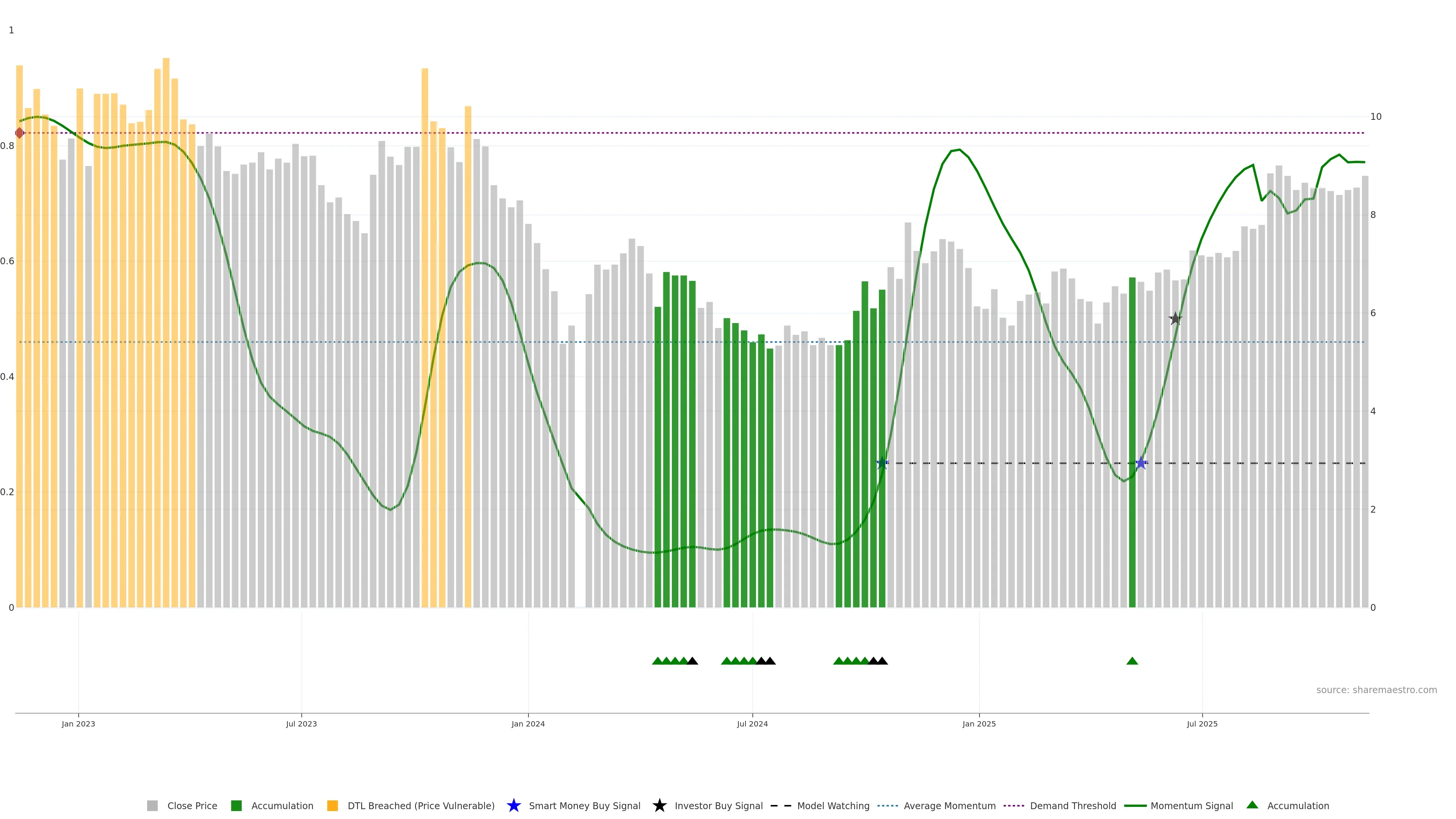Image resolution: width=1456 pixels, height=819 pixels.
Task: Click the green star marker at start of dashed line
Action: click(882, 463)
